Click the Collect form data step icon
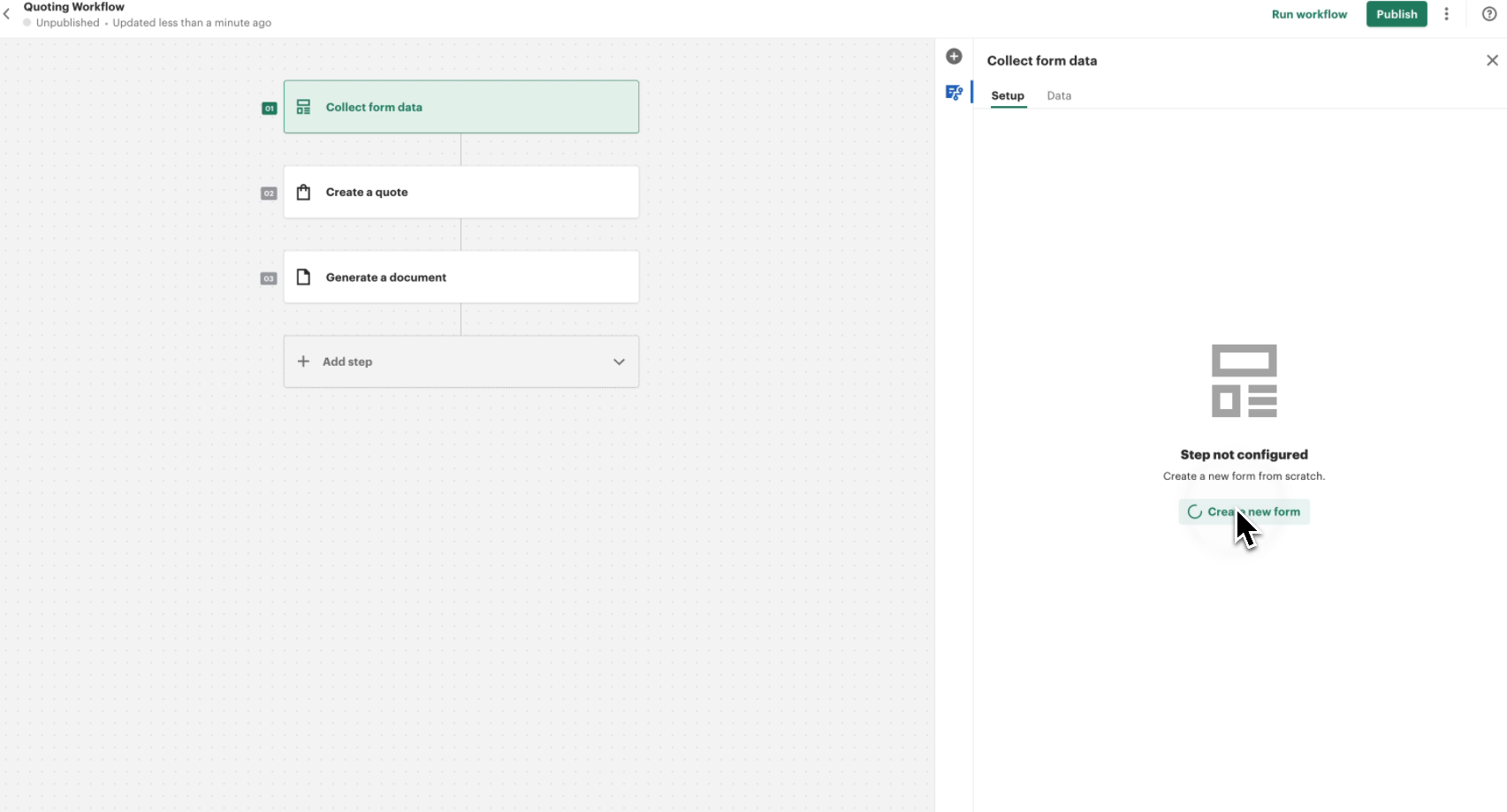The height and width of the screenshot is (812, 1507). (x=303, y=107)
